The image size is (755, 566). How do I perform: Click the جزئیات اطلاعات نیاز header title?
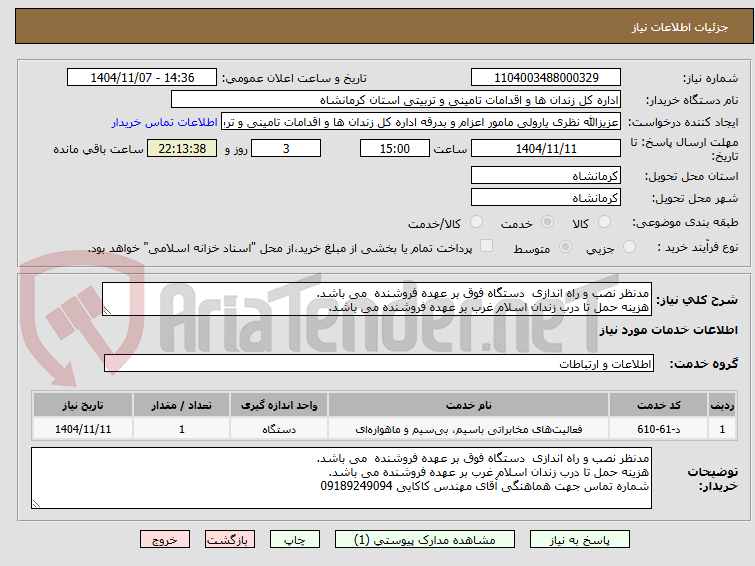[680, 27]
